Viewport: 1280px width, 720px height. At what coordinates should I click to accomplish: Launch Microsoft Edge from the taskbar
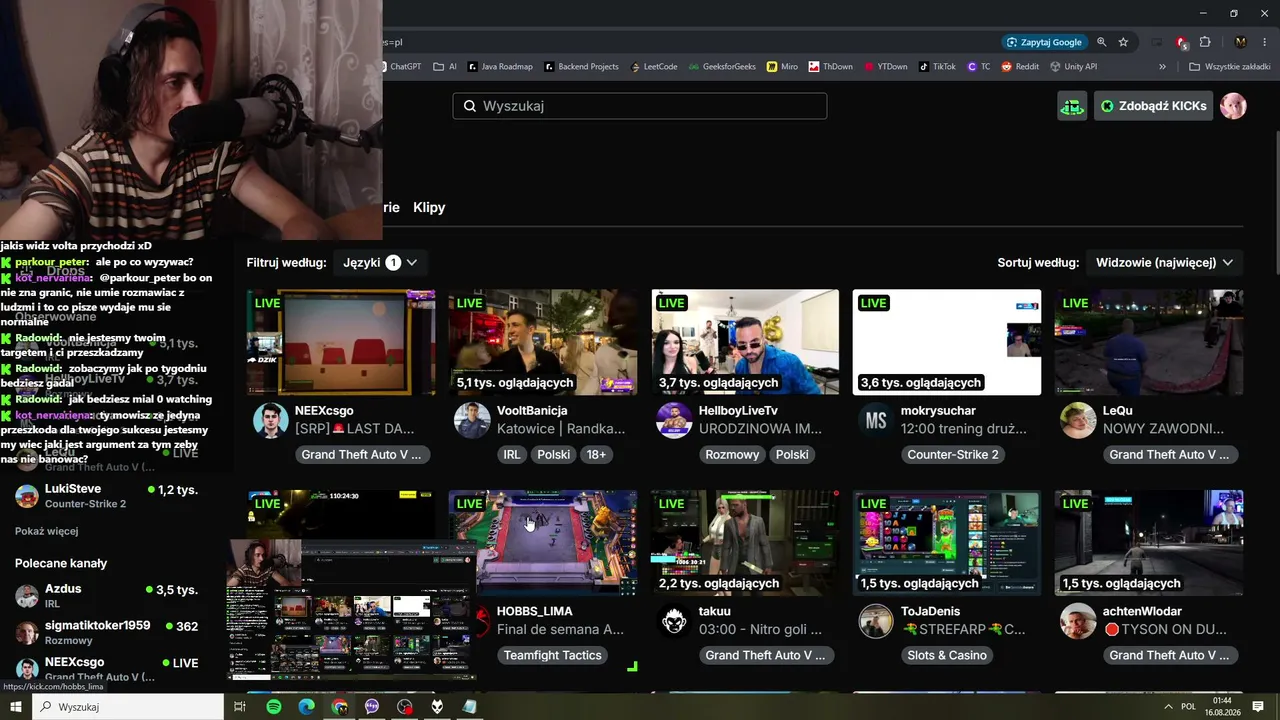coord(307,707)
